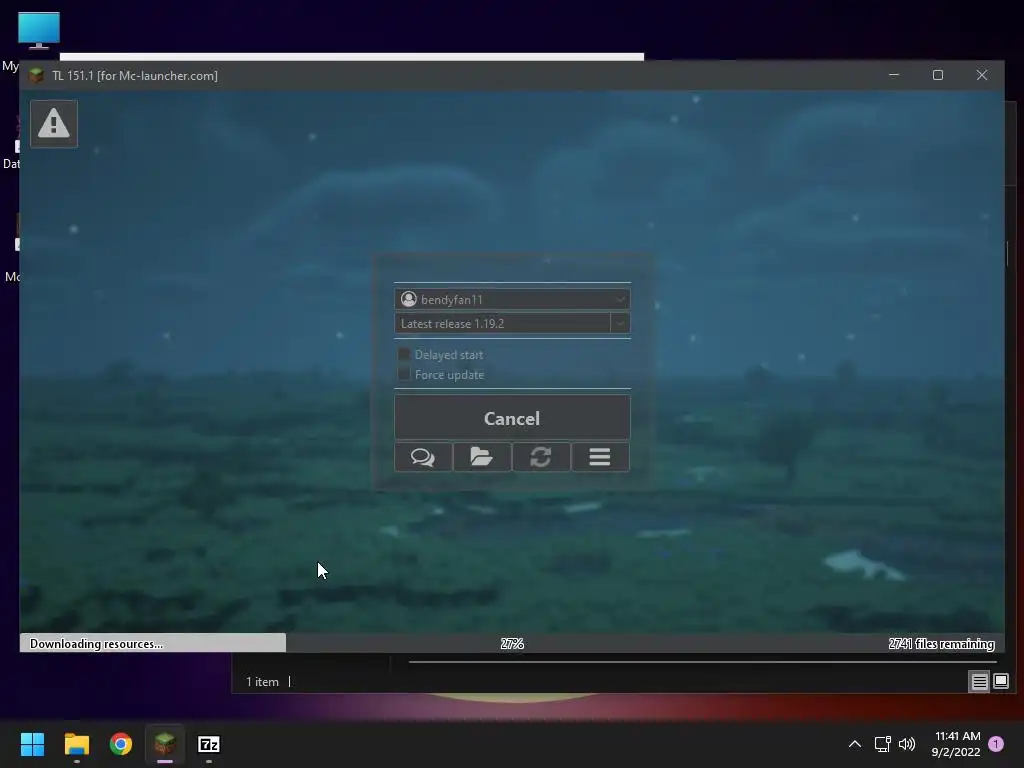This screenshot has height=768, width=1024.
Task: Click the 2741 files remaining text
Action: pyautogui.click(x=941, y=644)
